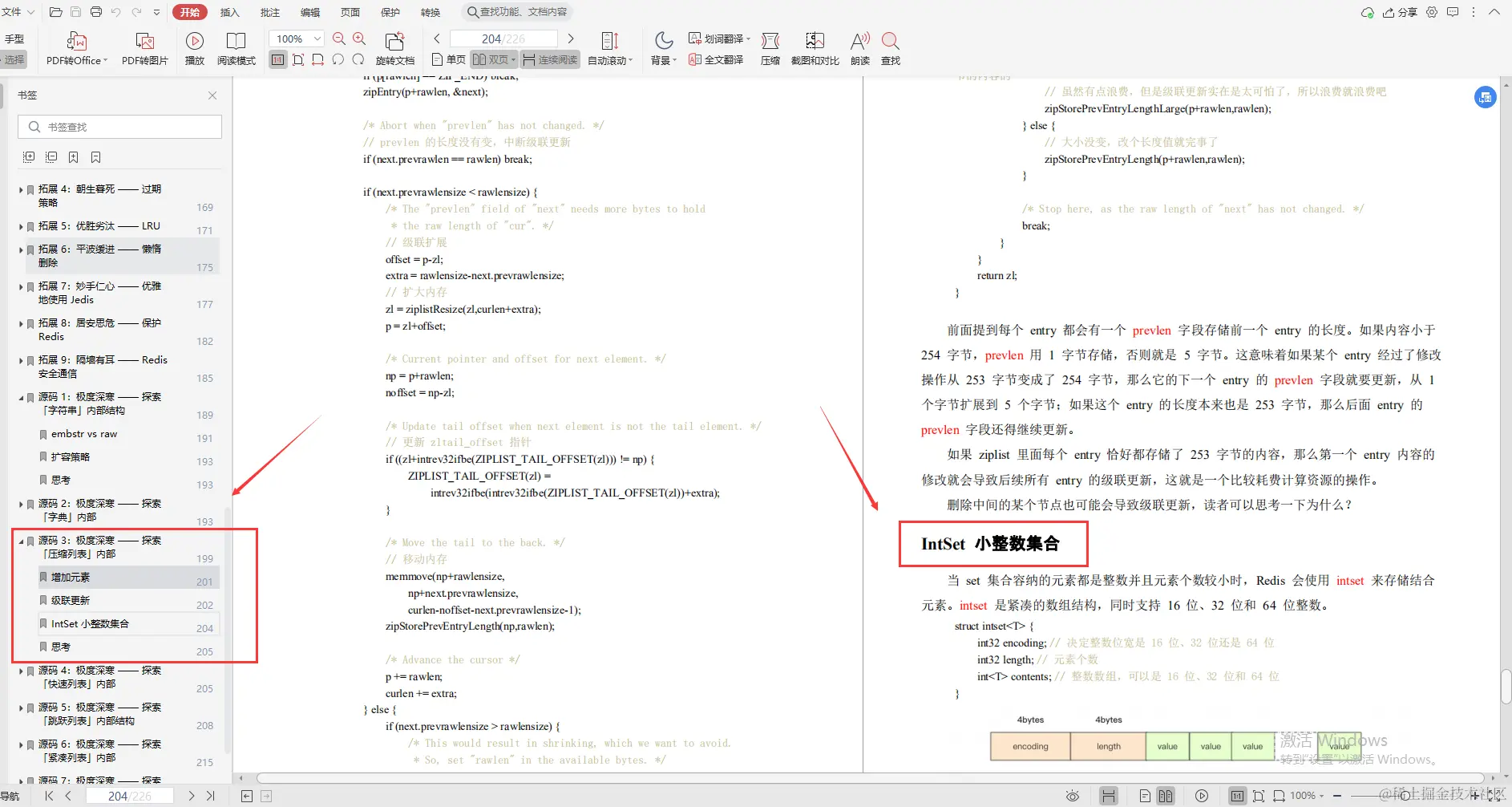Switch to the 插入 tab
The width and height of the screenshot is (1512, 807).
[x=229, y=12]
